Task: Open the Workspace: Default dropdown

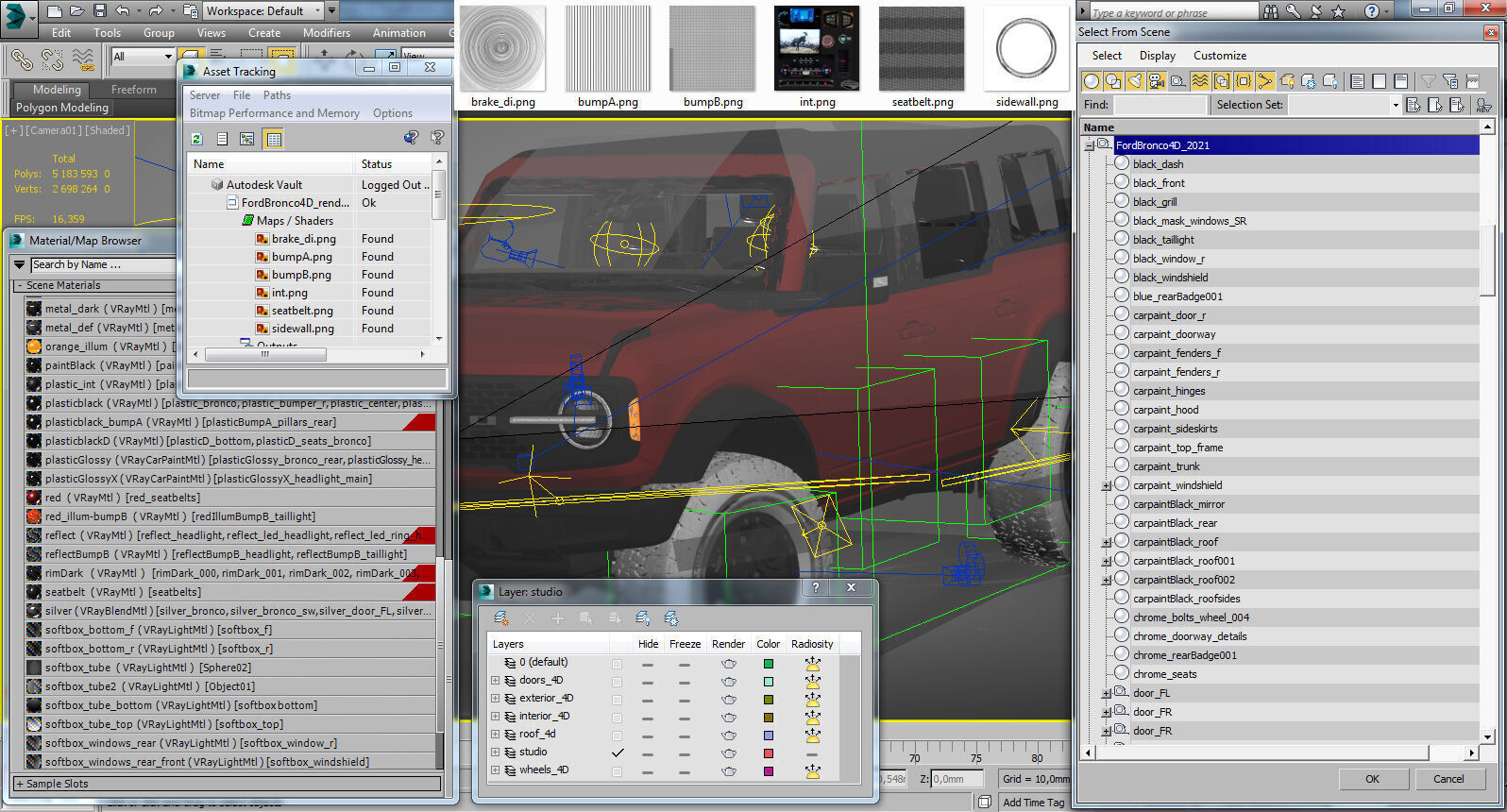Action: 264,11
